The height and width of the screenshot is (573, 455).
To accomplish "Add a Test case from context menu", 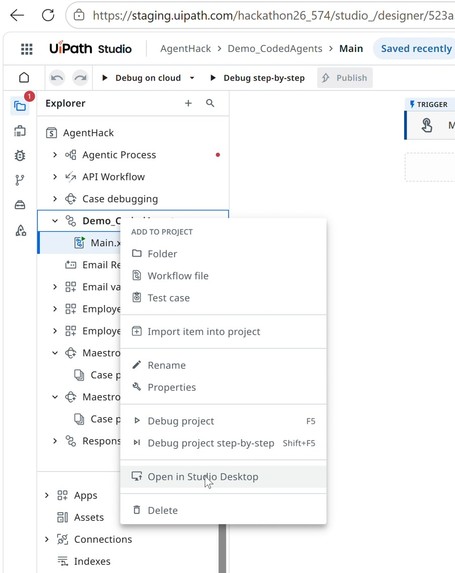I will tap(223, 298).
